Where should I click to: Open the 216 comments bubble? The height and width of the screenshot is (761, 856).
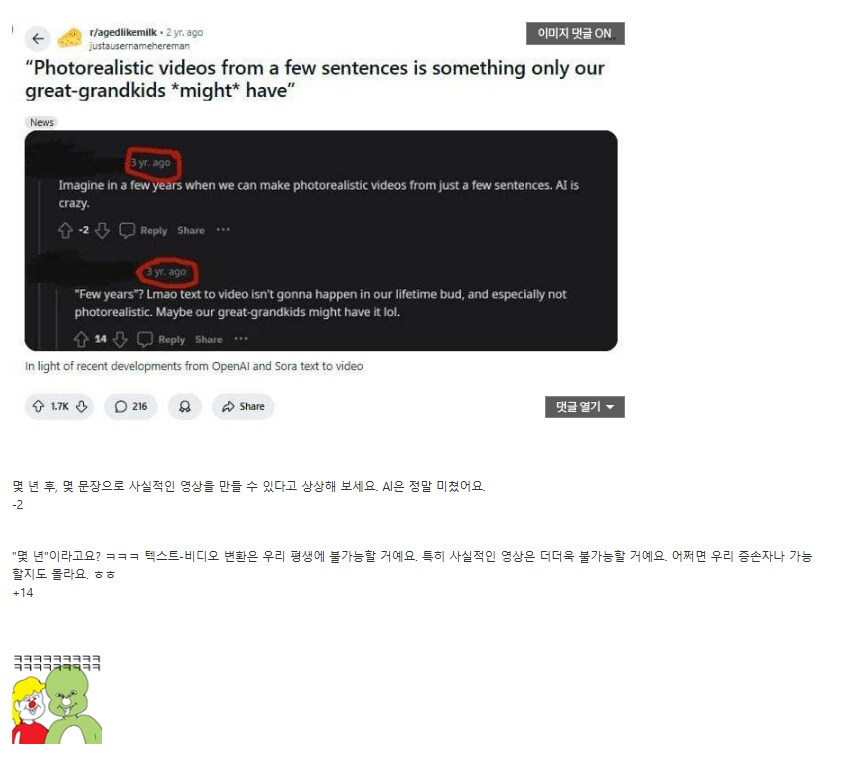(x=130, y=407)
